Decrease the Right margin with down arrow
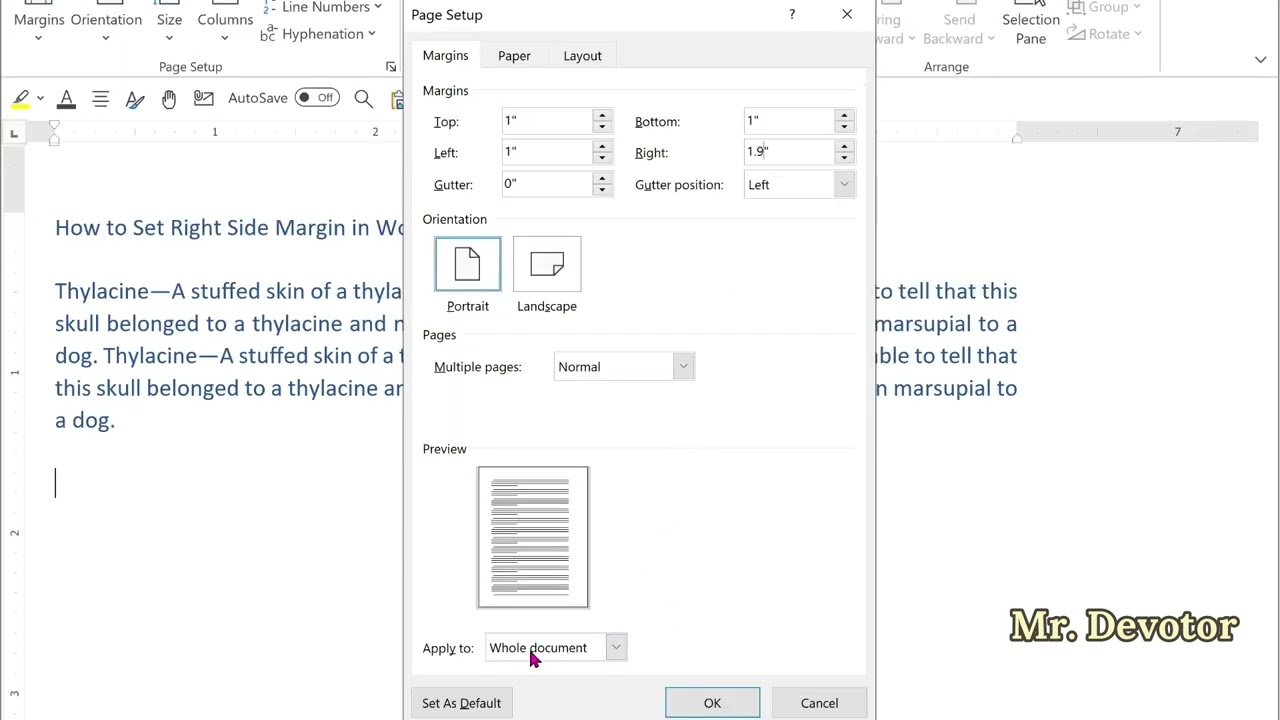This screenshot has height=720, width=1280. pos(844,159)
